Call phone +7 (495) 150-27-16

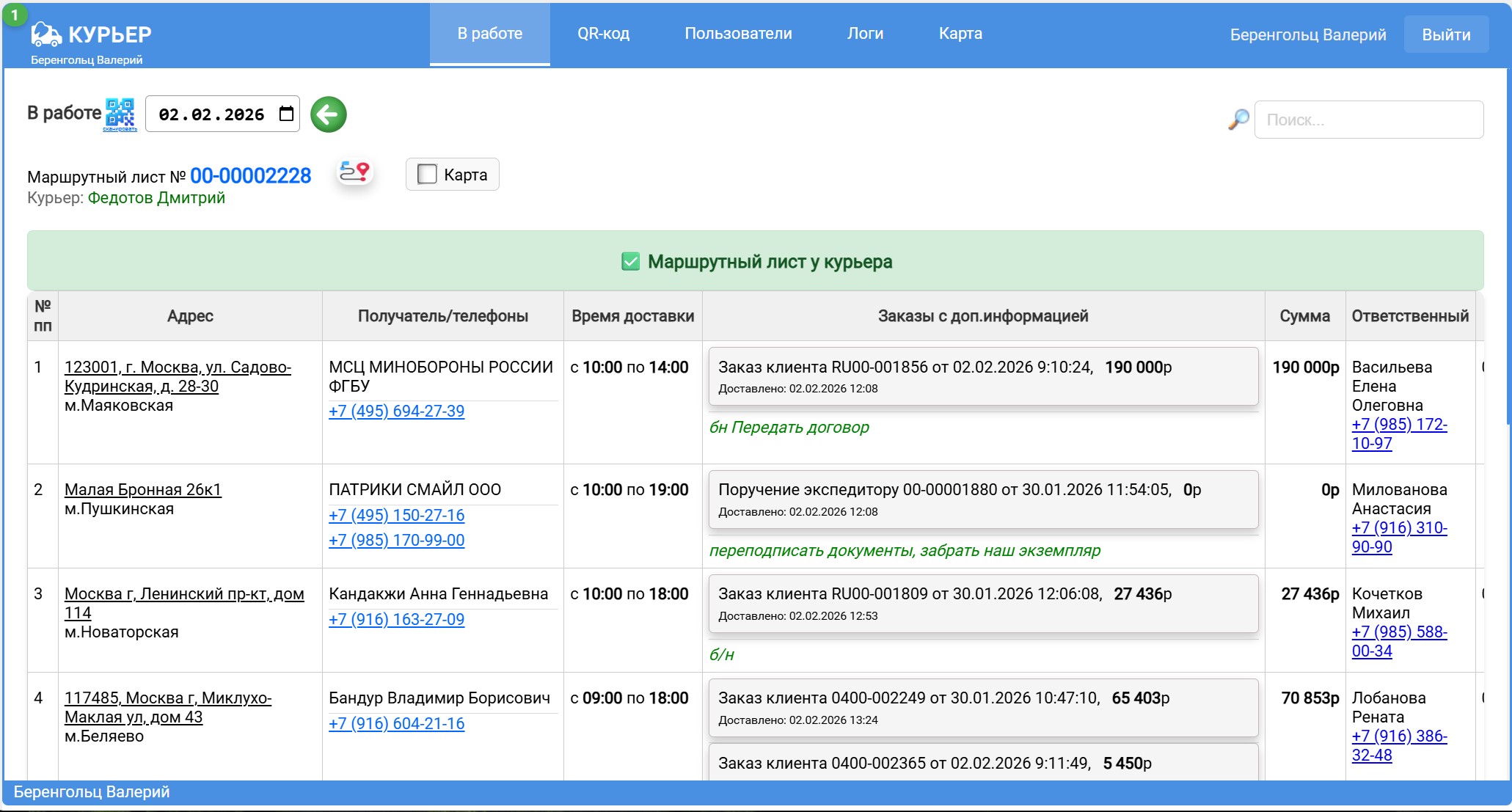(x=396, y=515)
